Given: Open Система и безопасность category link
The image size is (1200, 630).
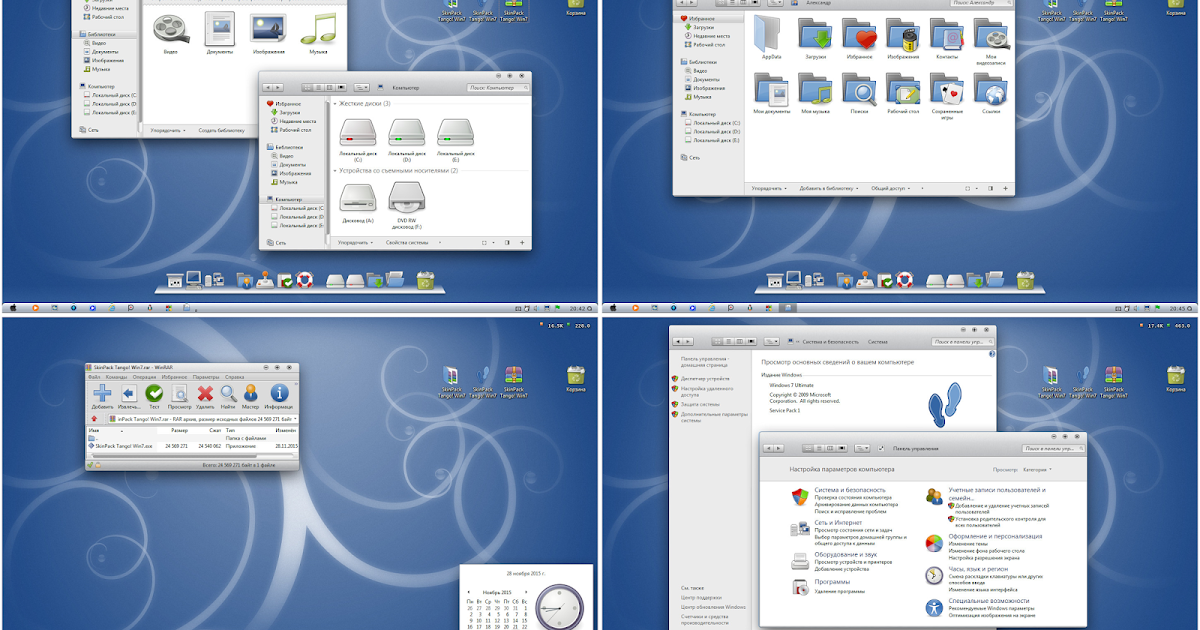Looking at the screenshot, I should click(x=850, y=490).
